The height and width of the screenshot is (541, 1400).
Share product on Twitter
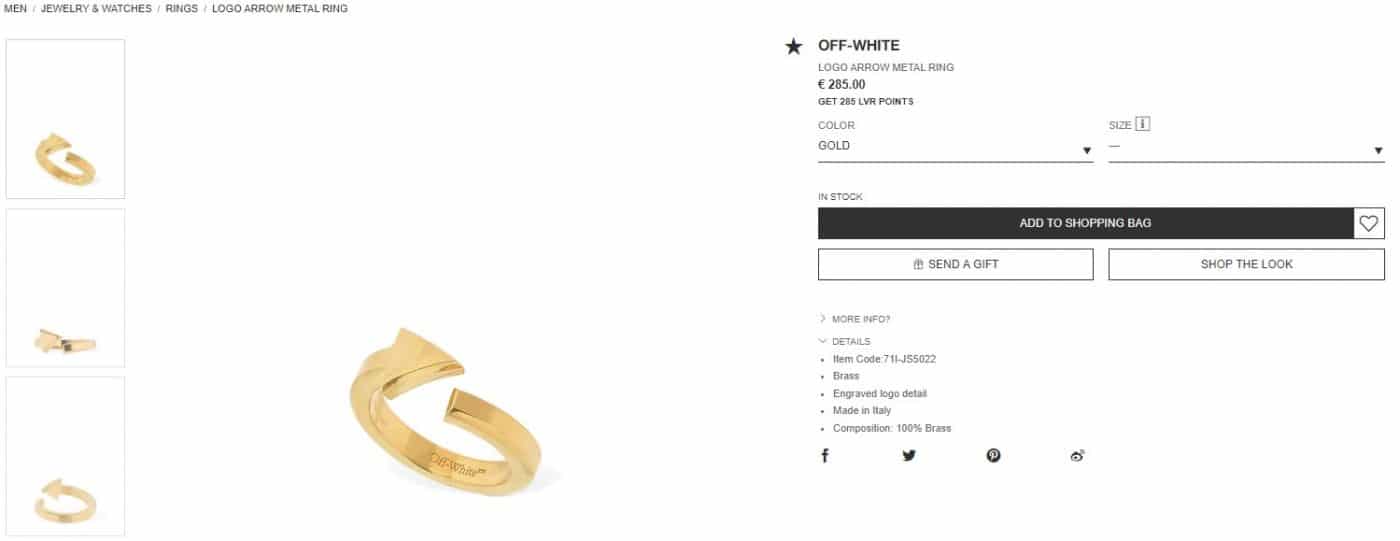coord(909,456)
